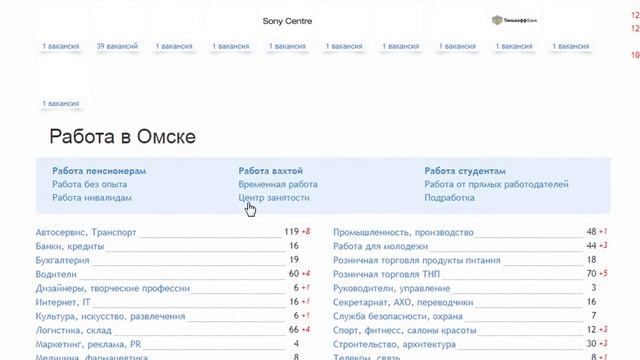This screenshot has height=360, width=640.
Task: Click vacancy count "18" for продукты питания
Action: (591, 259)
